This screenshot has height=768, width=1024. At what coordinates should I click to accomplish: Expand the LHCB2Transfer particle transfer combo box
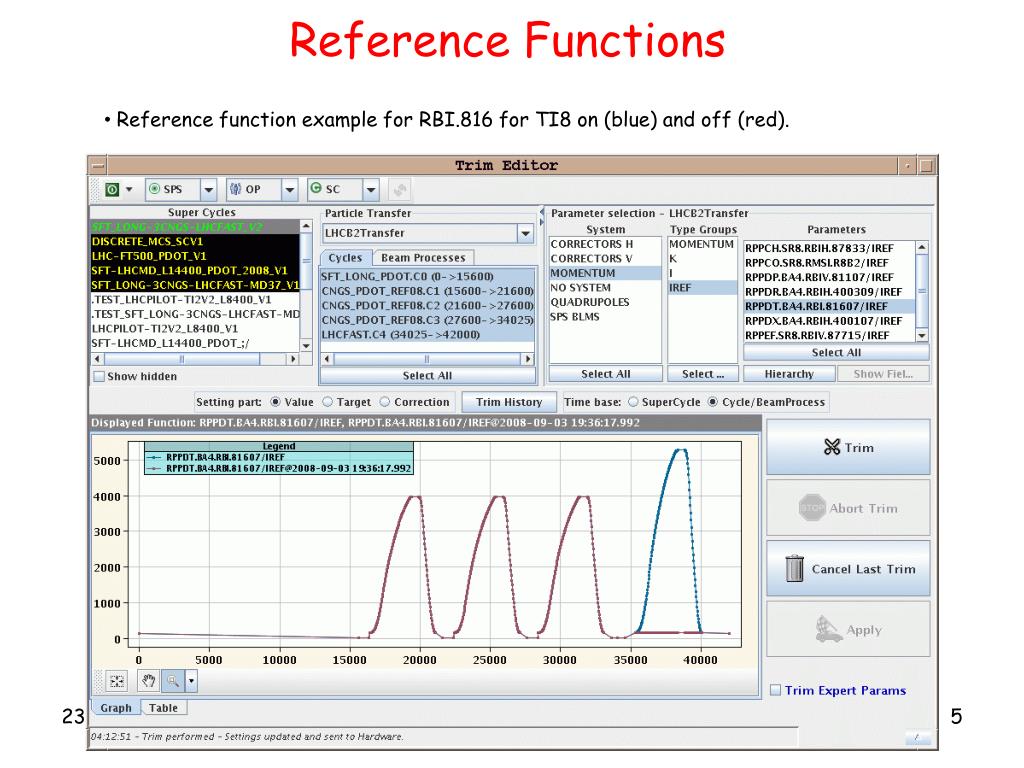click(525, 233)
